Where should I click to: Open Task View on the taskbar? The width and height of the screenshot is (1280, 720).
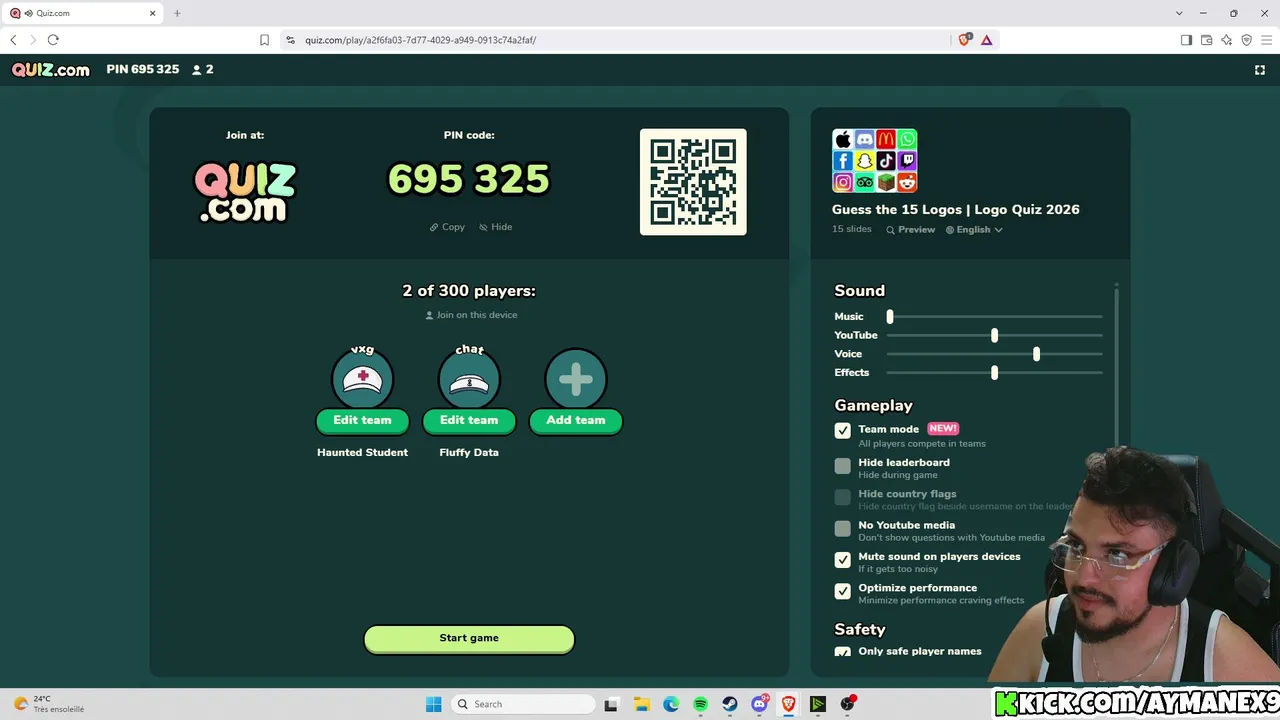611,704
